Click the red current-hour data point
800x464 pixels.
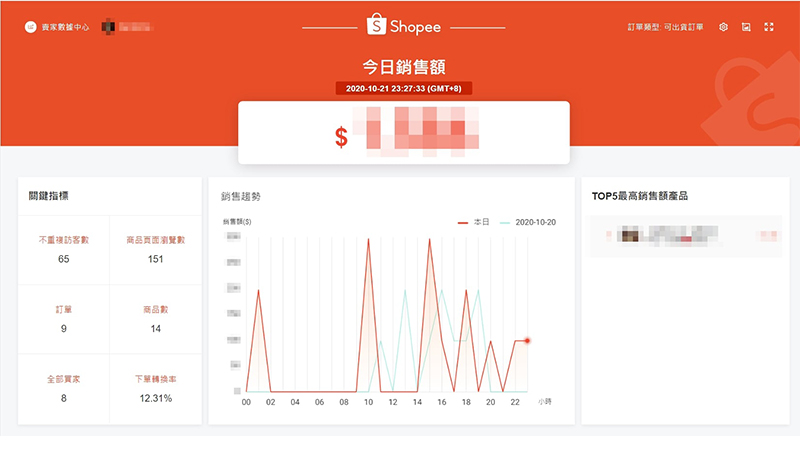coord(527,340)
